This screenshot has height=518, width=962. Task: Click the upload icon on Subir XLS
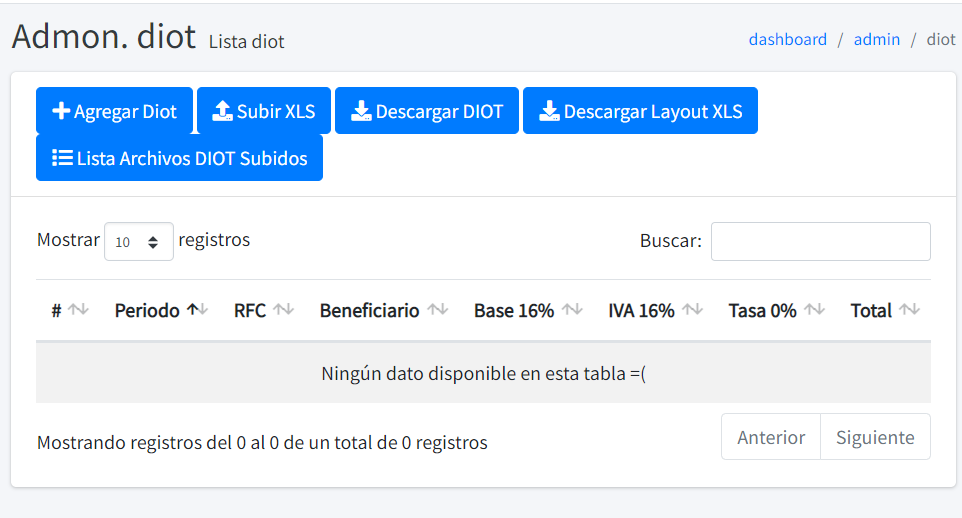point(223,111)
